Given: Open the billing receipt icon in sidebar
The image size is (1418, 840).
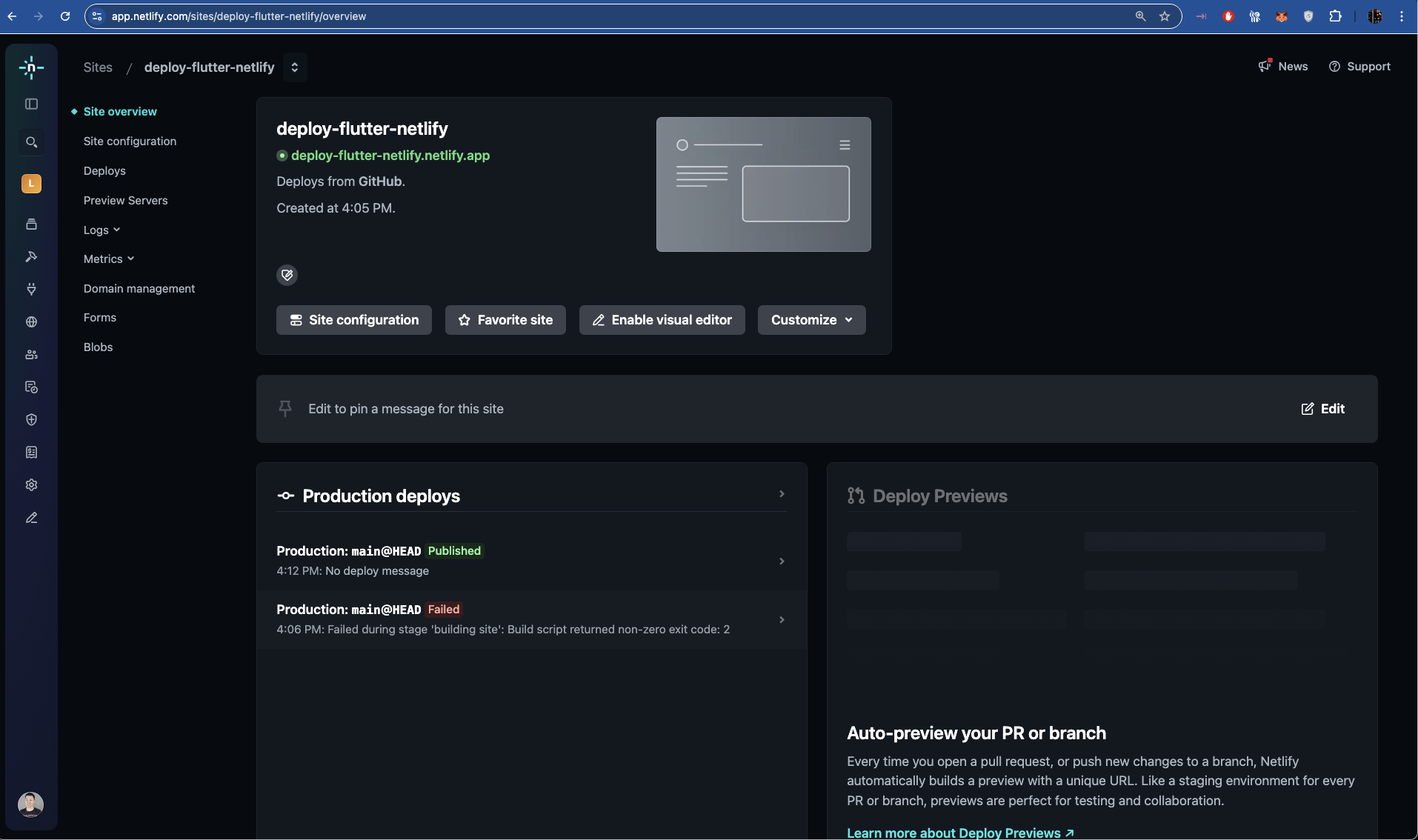Looking at the screenshot, I should (31, 453).
